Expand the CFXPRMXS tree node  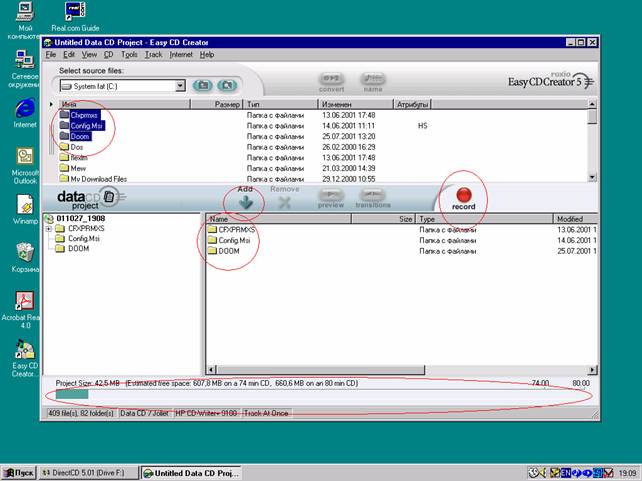(49, 229)
